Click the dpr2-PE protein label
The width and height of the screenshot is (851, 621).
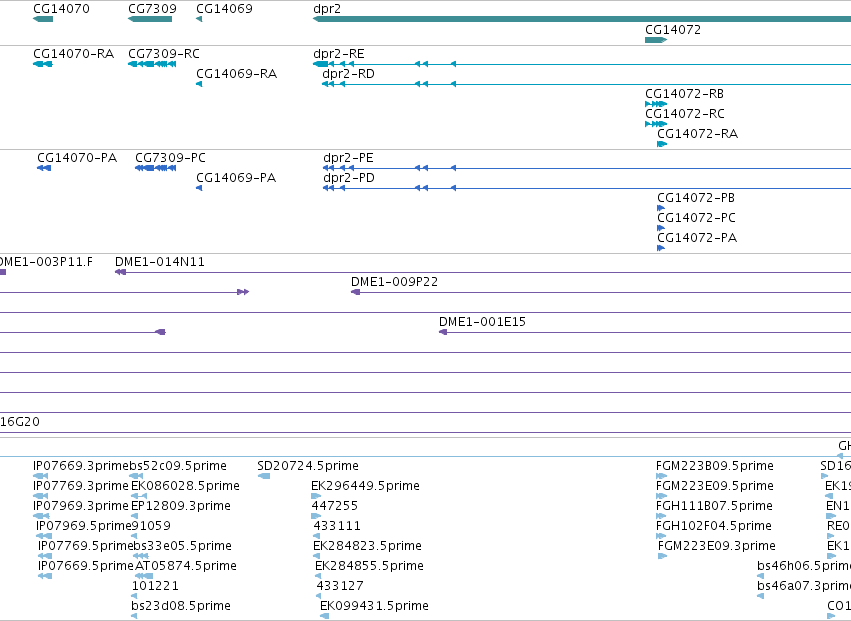point(348,159)
